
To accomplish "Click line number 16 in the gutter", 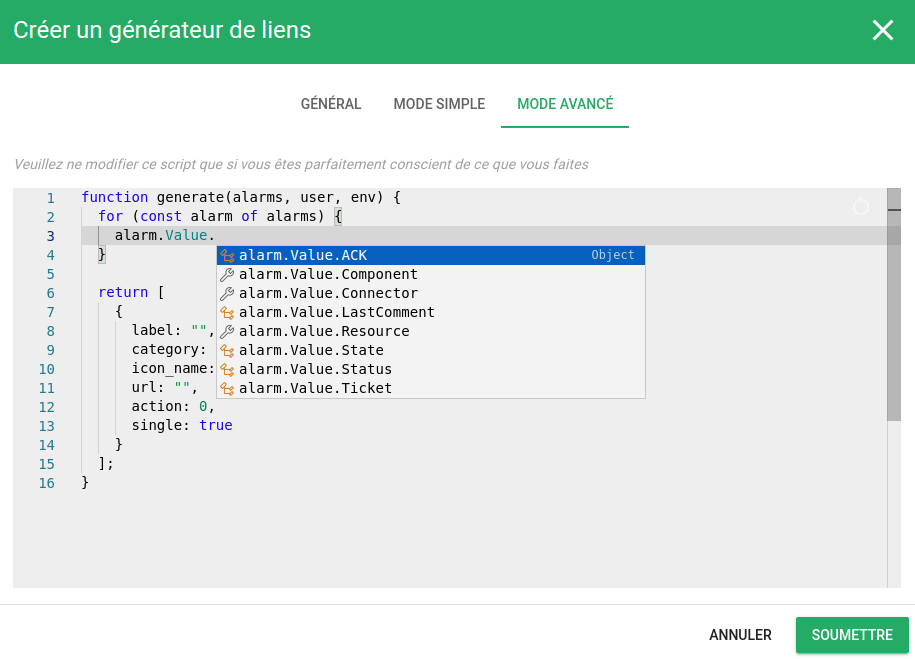I will [x=47, y=483].
